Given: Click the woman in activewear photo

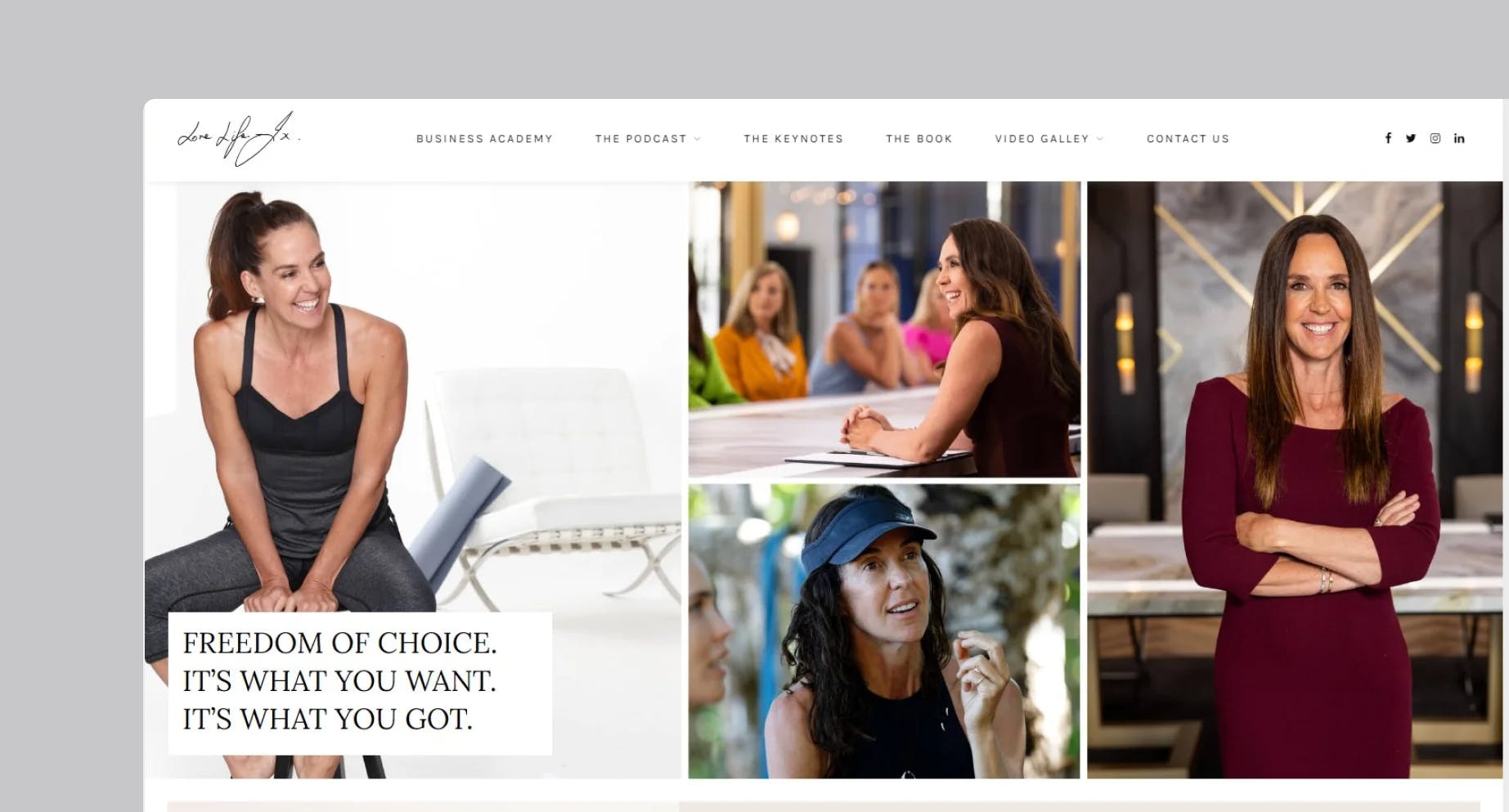Looking at the screenshot, I should point(412,479).
